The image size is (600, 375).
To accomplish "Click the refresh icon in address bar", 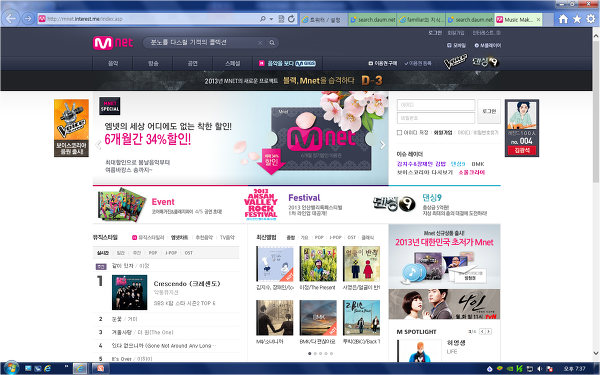I will (291, 19).
